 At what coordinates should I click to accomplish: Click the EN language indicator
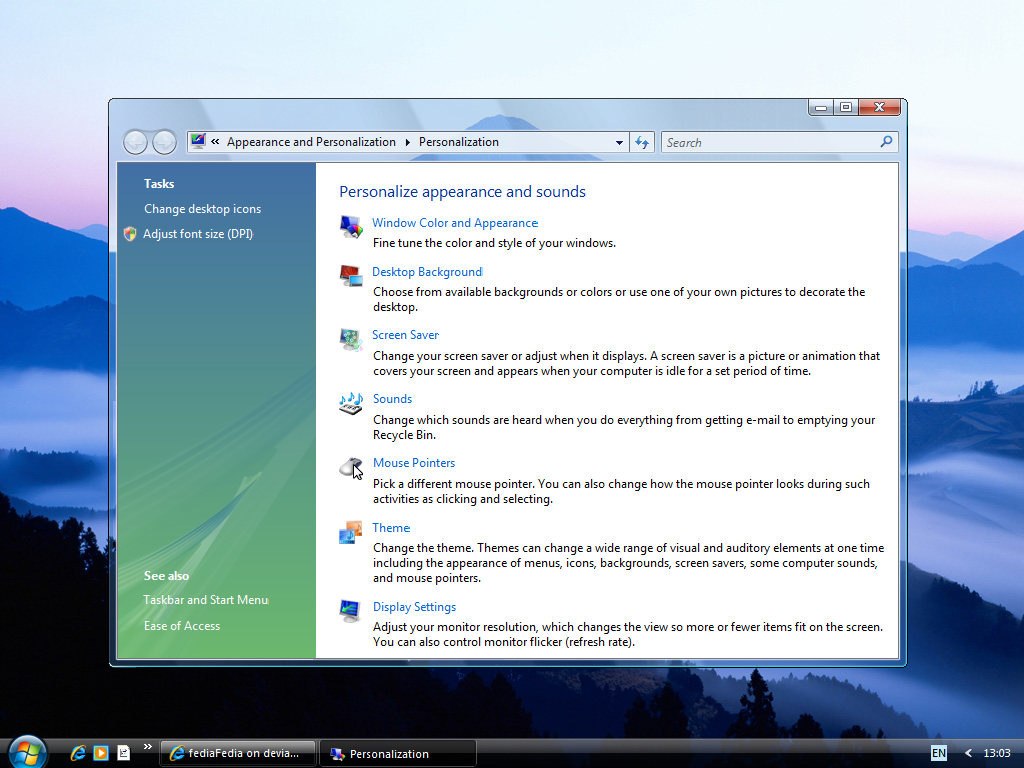[x=938, y=753]
